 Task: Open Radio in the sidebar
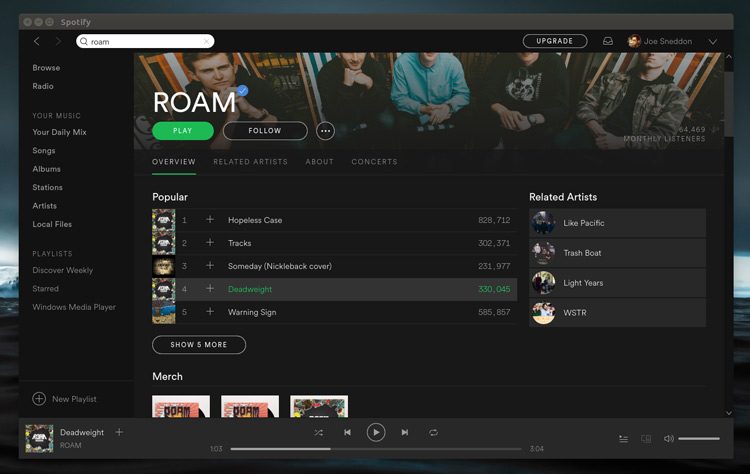(x=43, y=86)
